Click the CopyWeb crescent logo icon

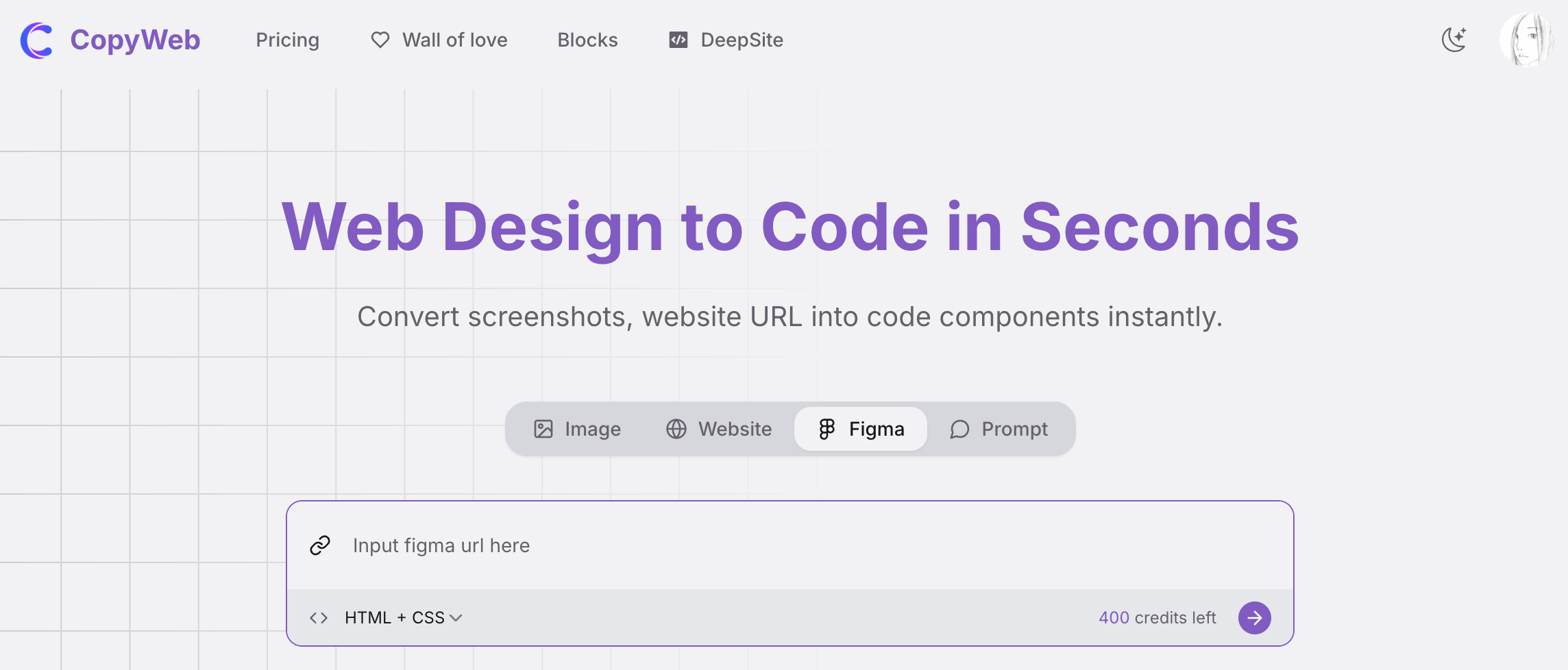pos(36,40)
